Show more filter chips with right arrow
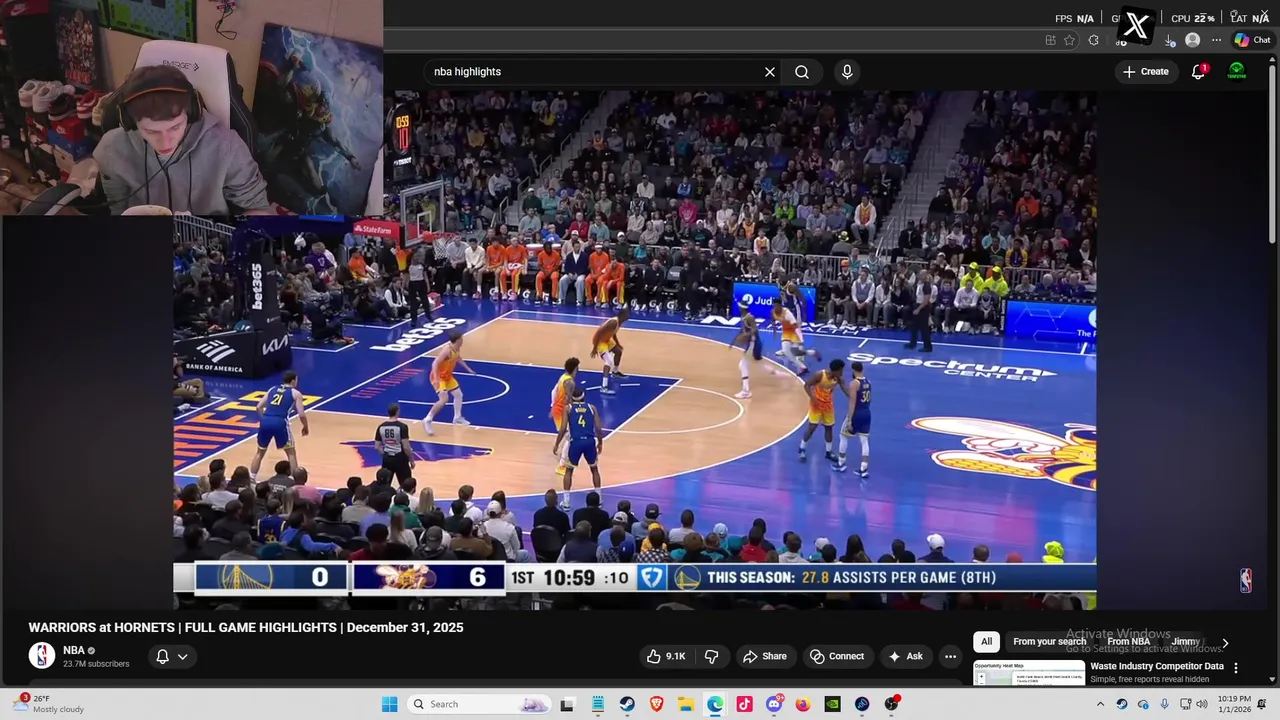The width and height of the screenshot is (1280, 720). (x=1225, y=643)
